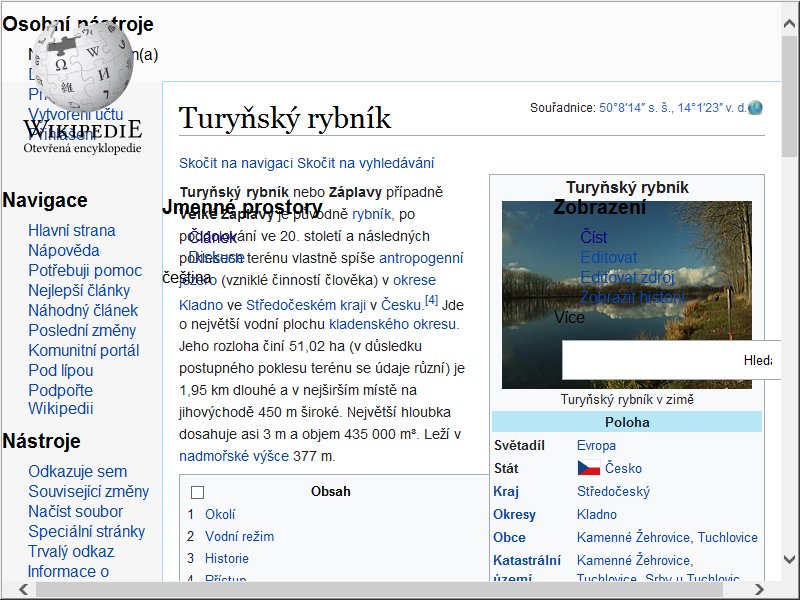Click Skočit na navigaci link
The height and width of the screenshot is (600, 800).
(236, 163)
